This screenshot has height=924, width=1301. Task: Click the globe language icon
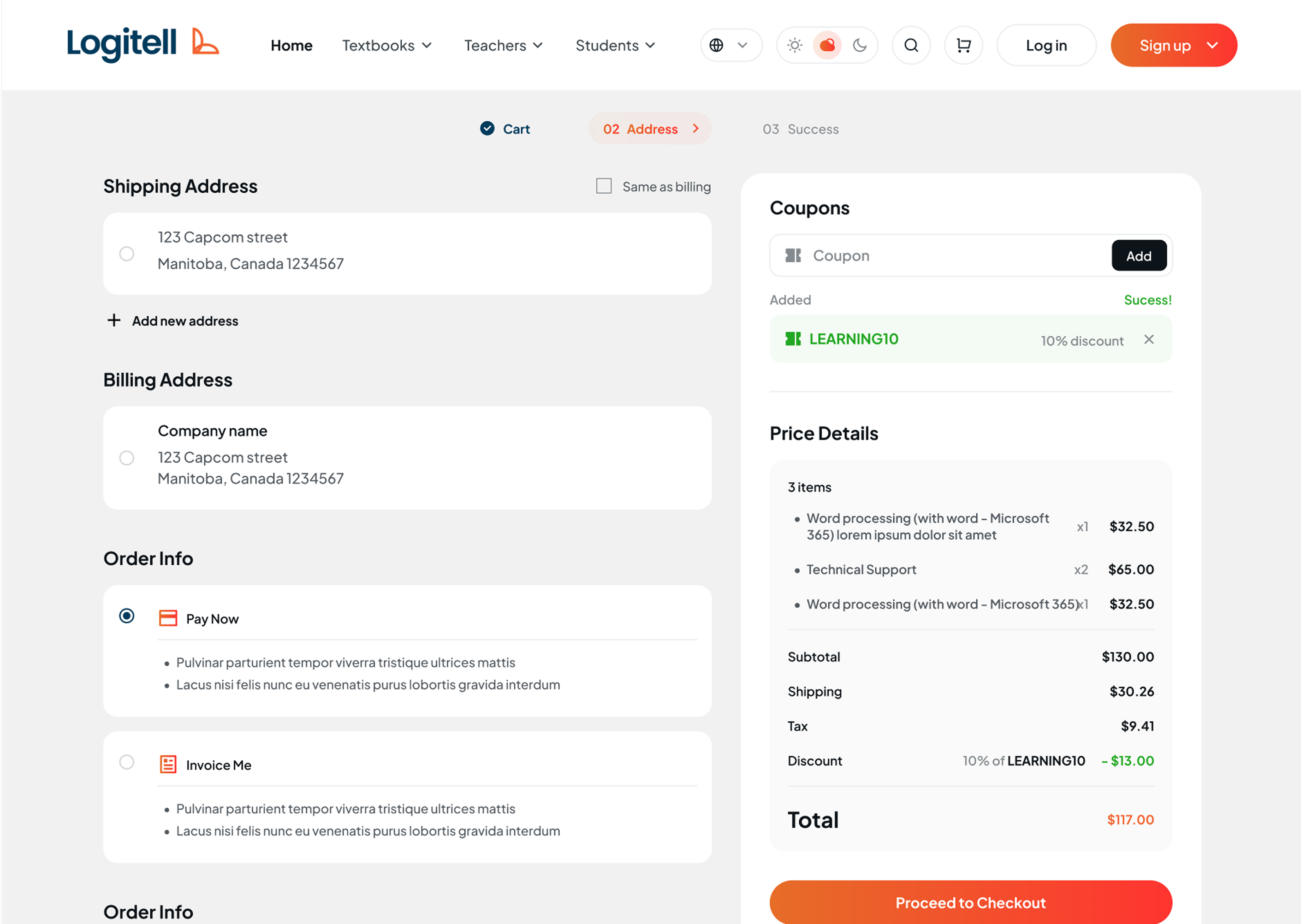(x=716, y=45)
